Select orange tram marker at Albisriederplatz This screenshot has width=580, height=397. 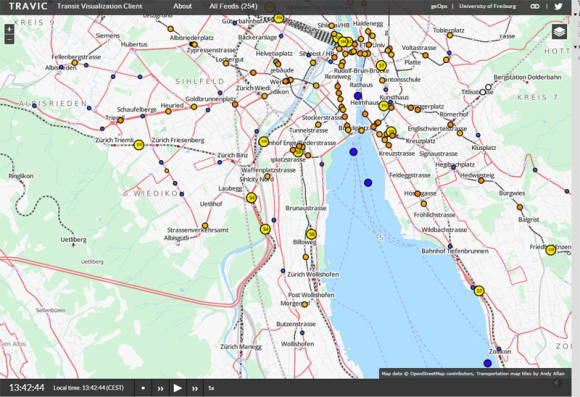(x=195, y=45)
